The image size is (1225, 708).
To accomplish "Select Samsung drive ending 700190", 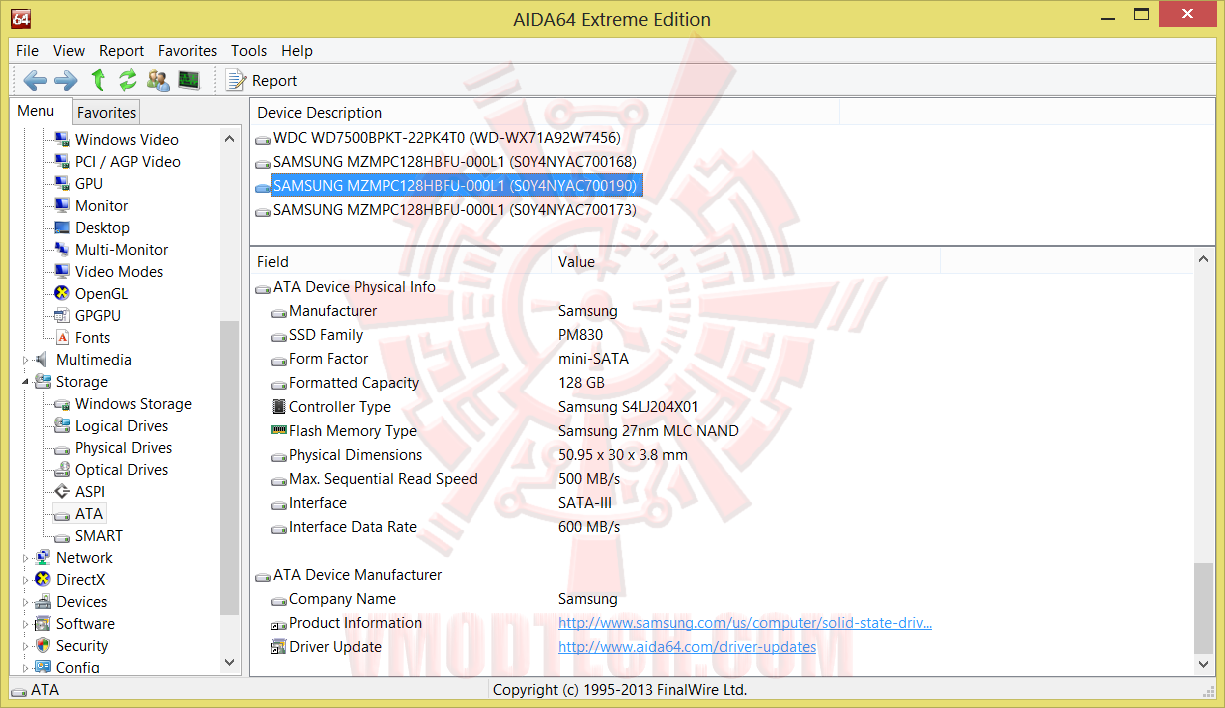I will coord(455,186).
